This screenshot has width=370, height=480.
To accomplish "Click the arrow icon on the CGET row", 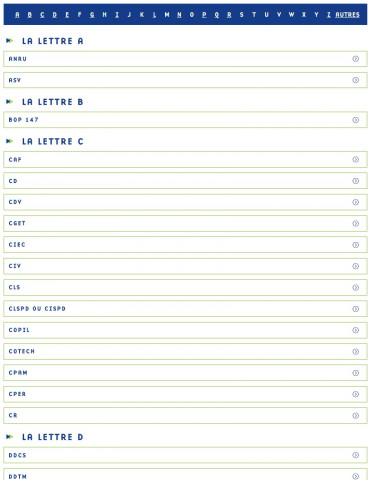I will (355, 223).
